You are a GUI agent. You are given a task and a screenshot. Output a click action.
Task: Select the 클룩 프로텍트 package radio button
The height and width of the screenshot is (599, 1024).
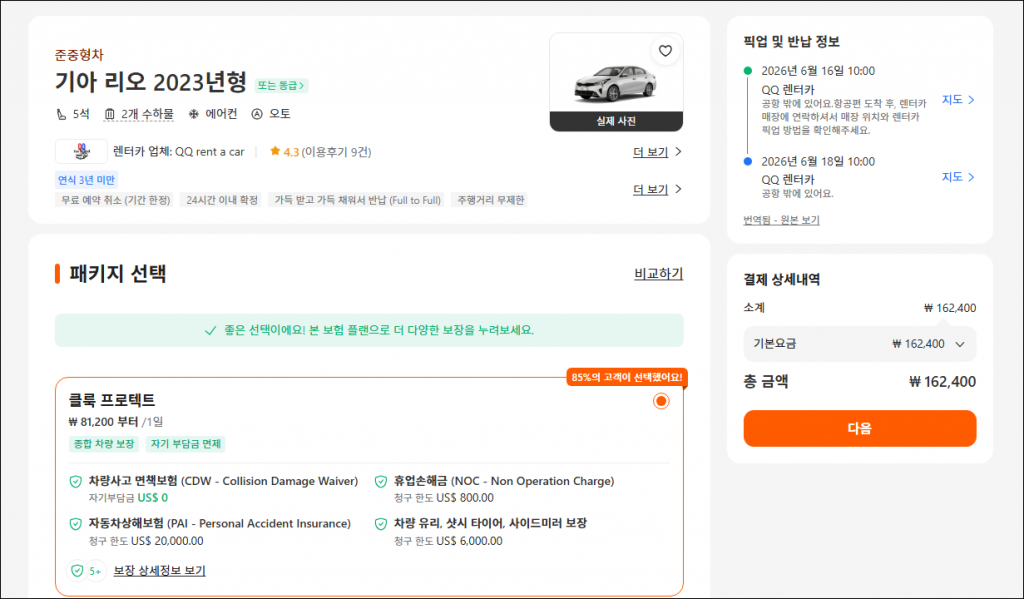[x=660, y=400]
